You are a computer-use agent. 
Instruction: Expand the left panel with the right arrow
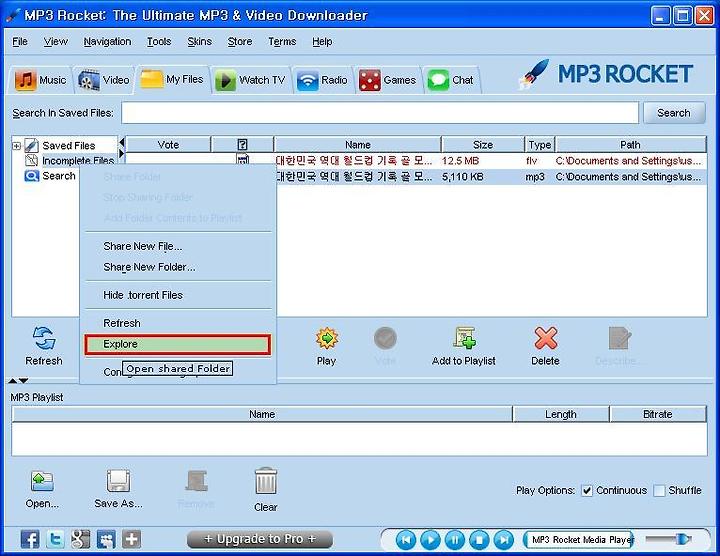click(x=122, y=153)
